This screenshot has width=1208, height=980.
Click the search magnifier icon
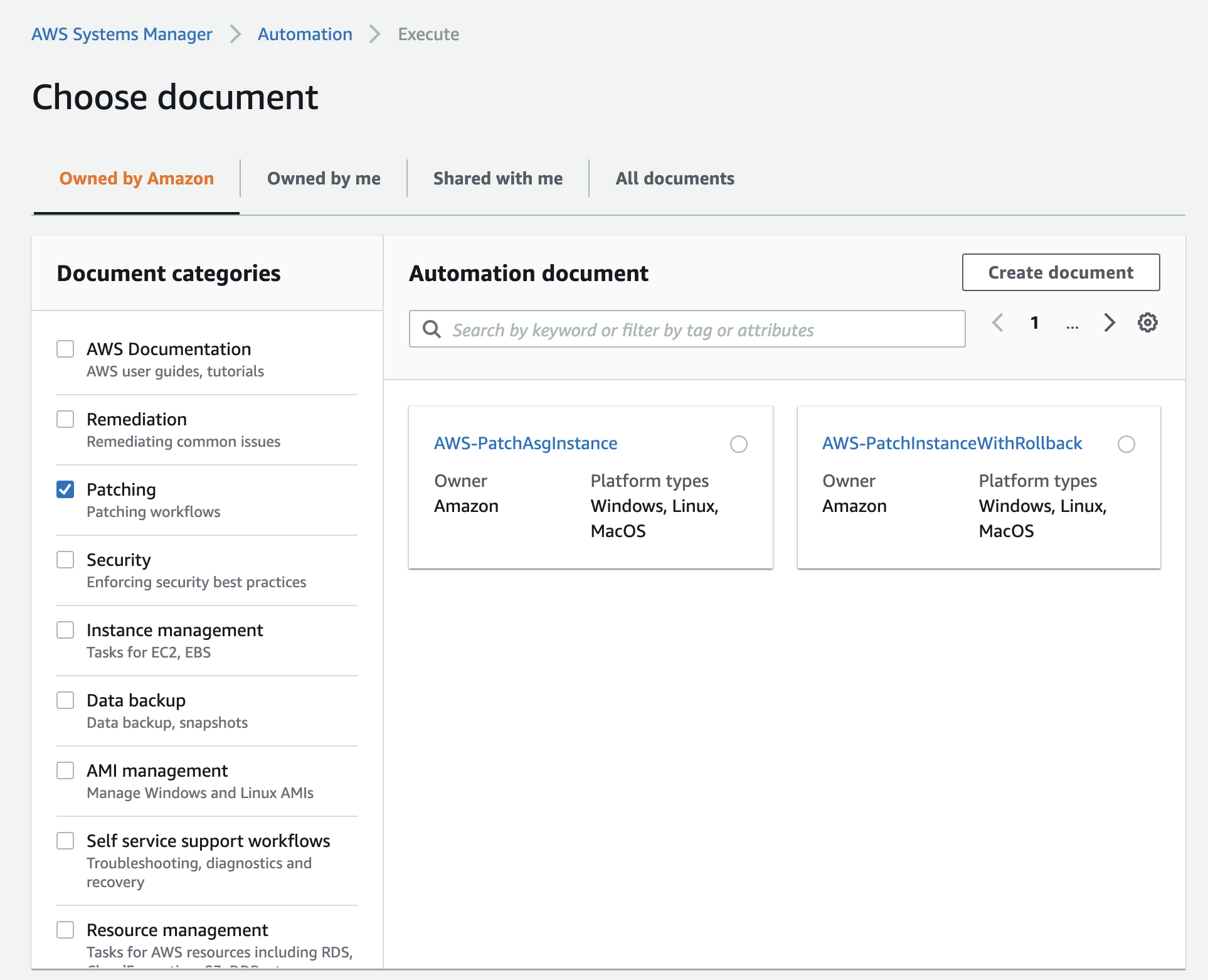(432, 329)
